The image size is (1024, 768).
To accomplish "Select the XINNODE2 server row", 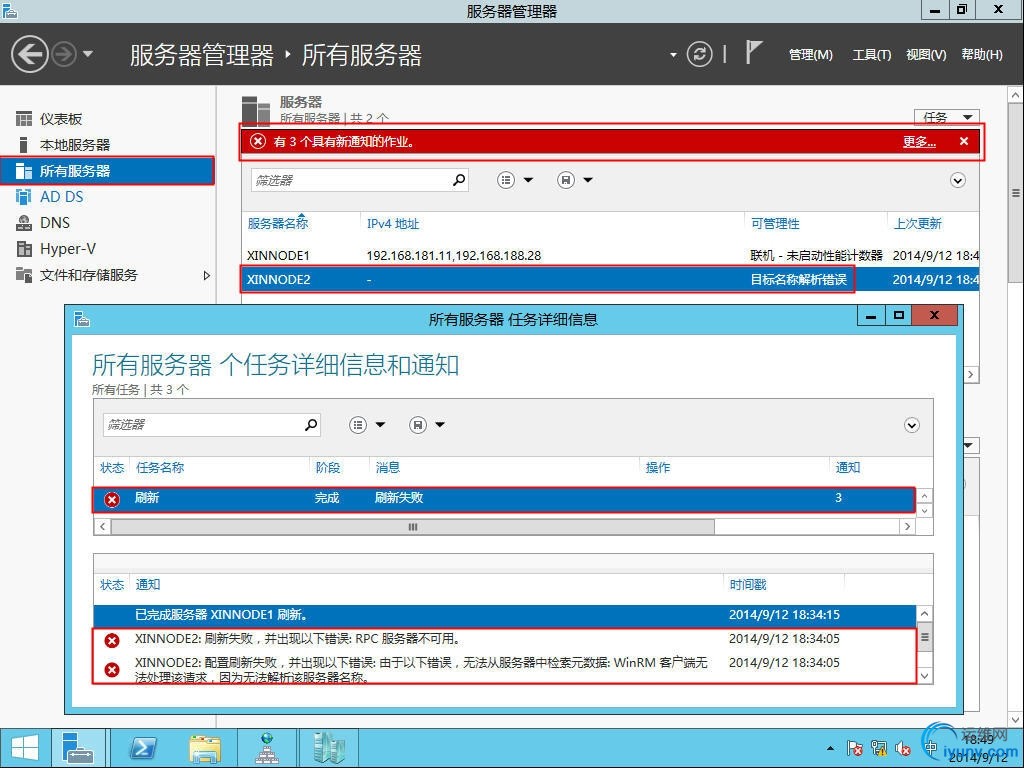I will (x=610, y=280).
